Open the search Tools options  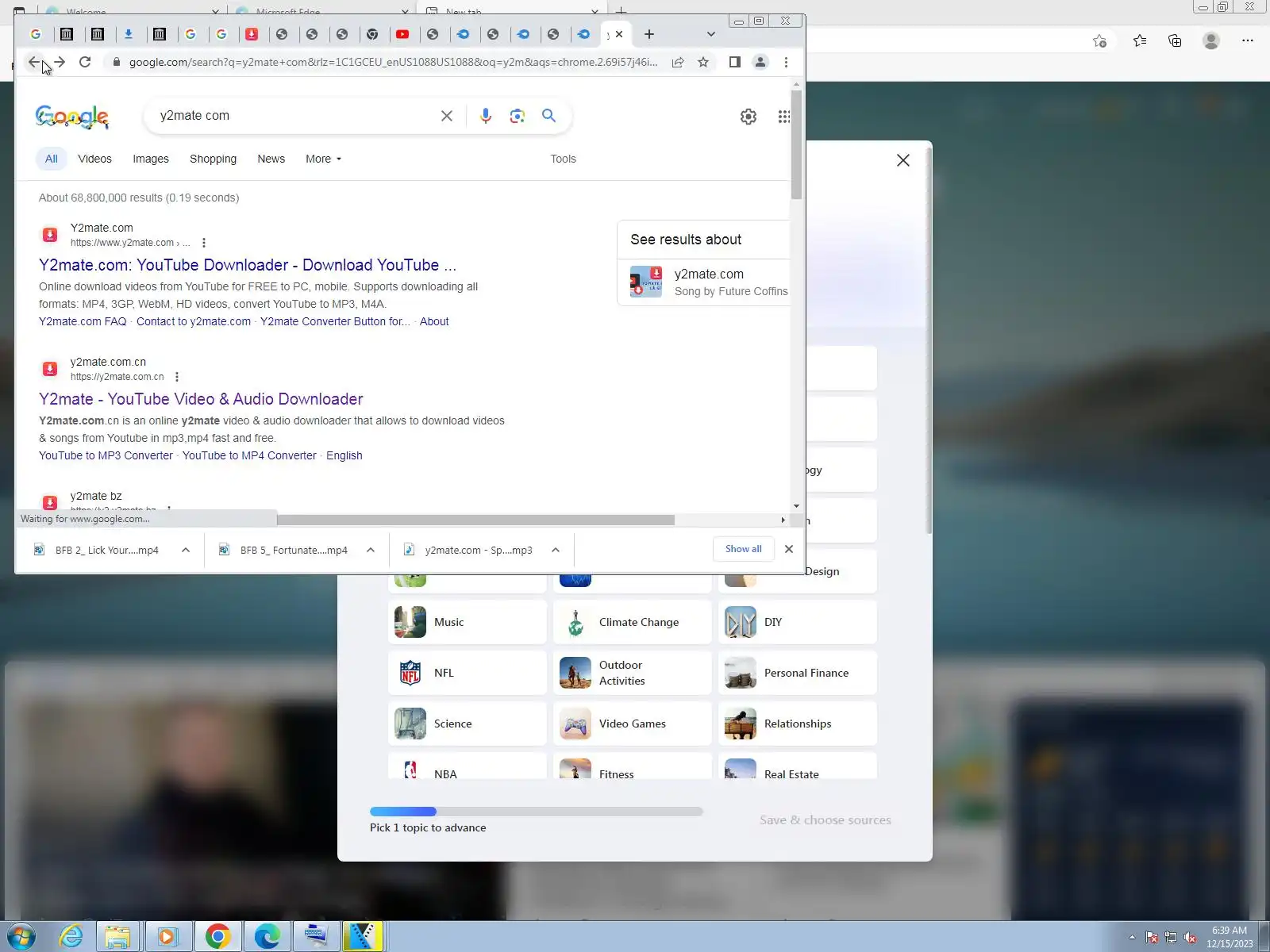pyautogui.click(x=563, y=159)
